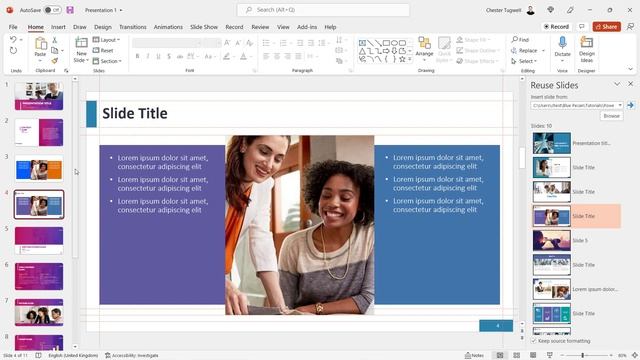This screenshot has height=360, width=640.
Task: Toggle the AutoSave switch
Action: tap(52, 10)
